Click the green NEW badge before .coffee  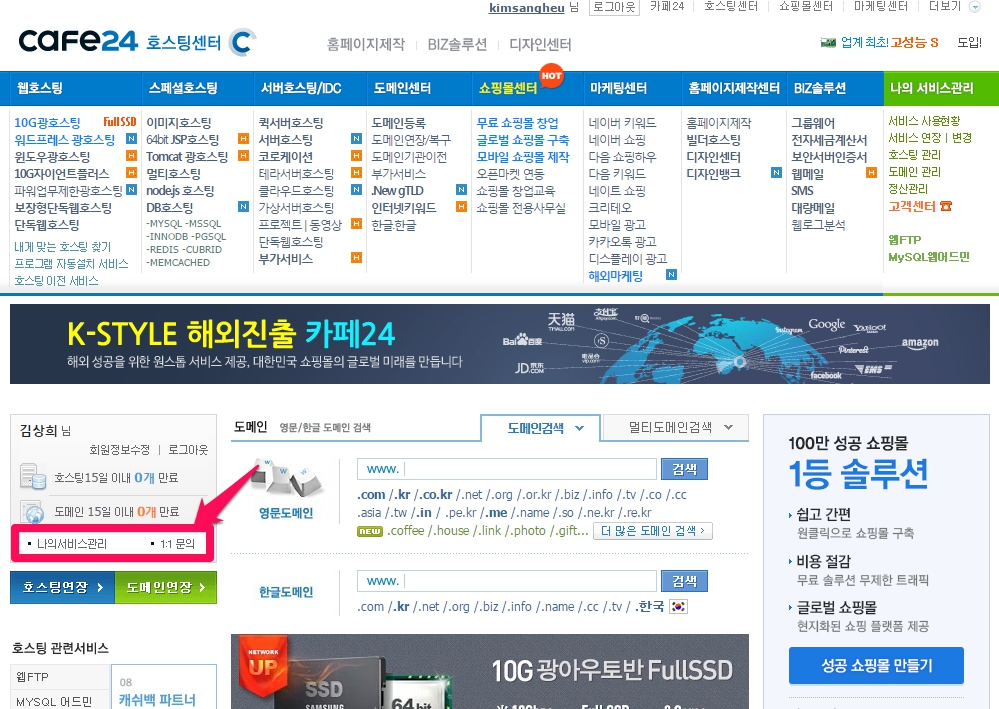tap(370, 531)
